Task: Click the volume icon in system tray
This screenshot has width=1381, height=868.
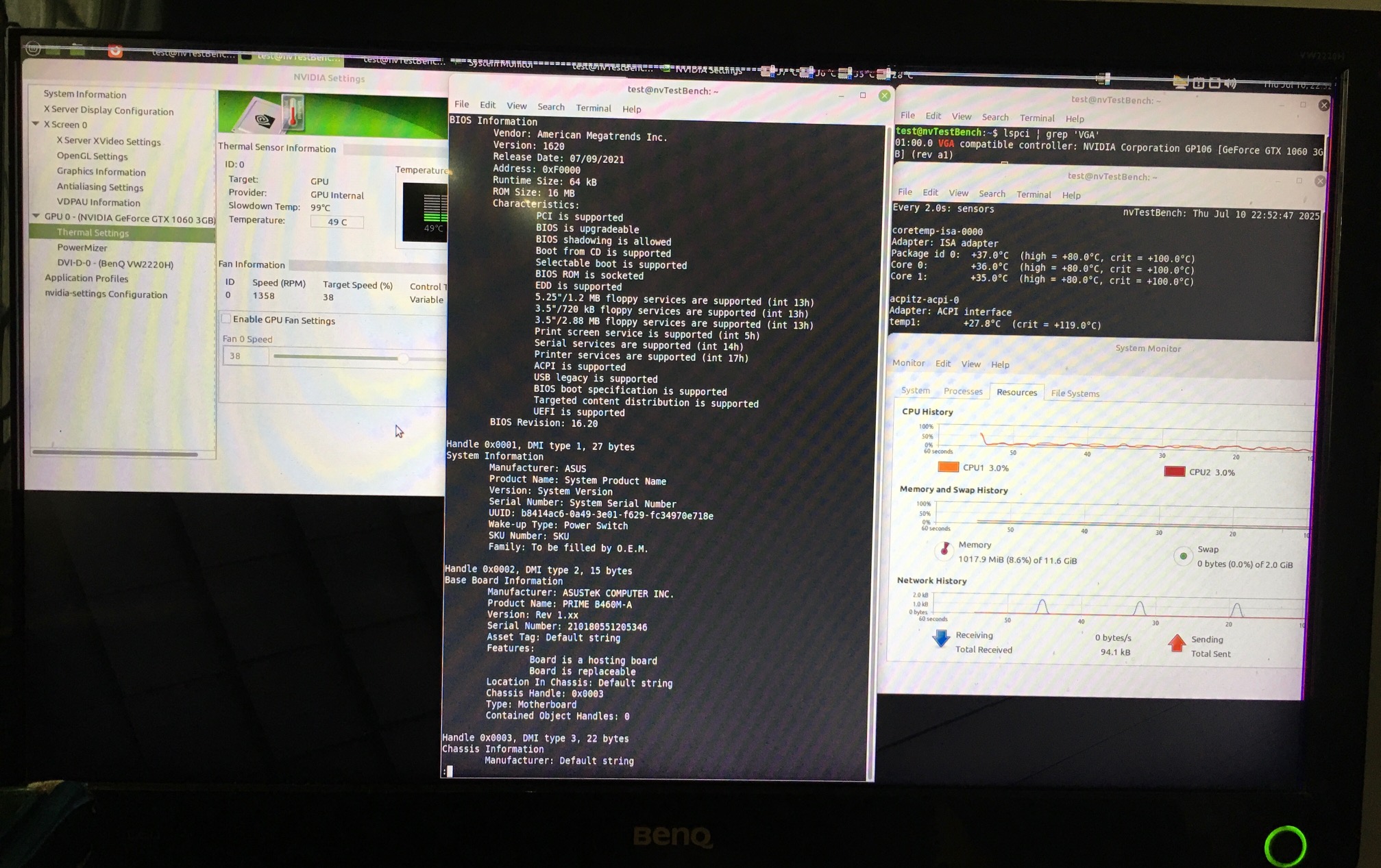Action: pos(1231,84)
